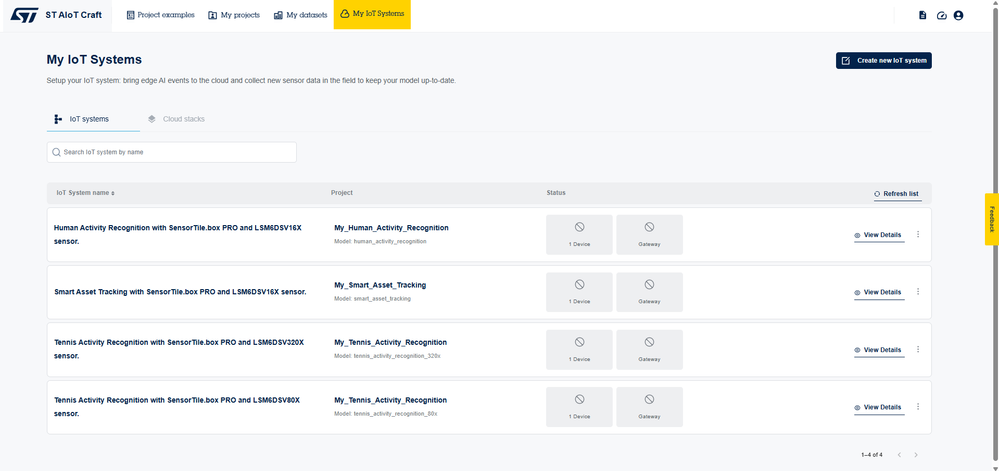The height and width of the screenshot is (471, 999).
Task: Click the previous page chevron
Action: click(x=899, y=455)
